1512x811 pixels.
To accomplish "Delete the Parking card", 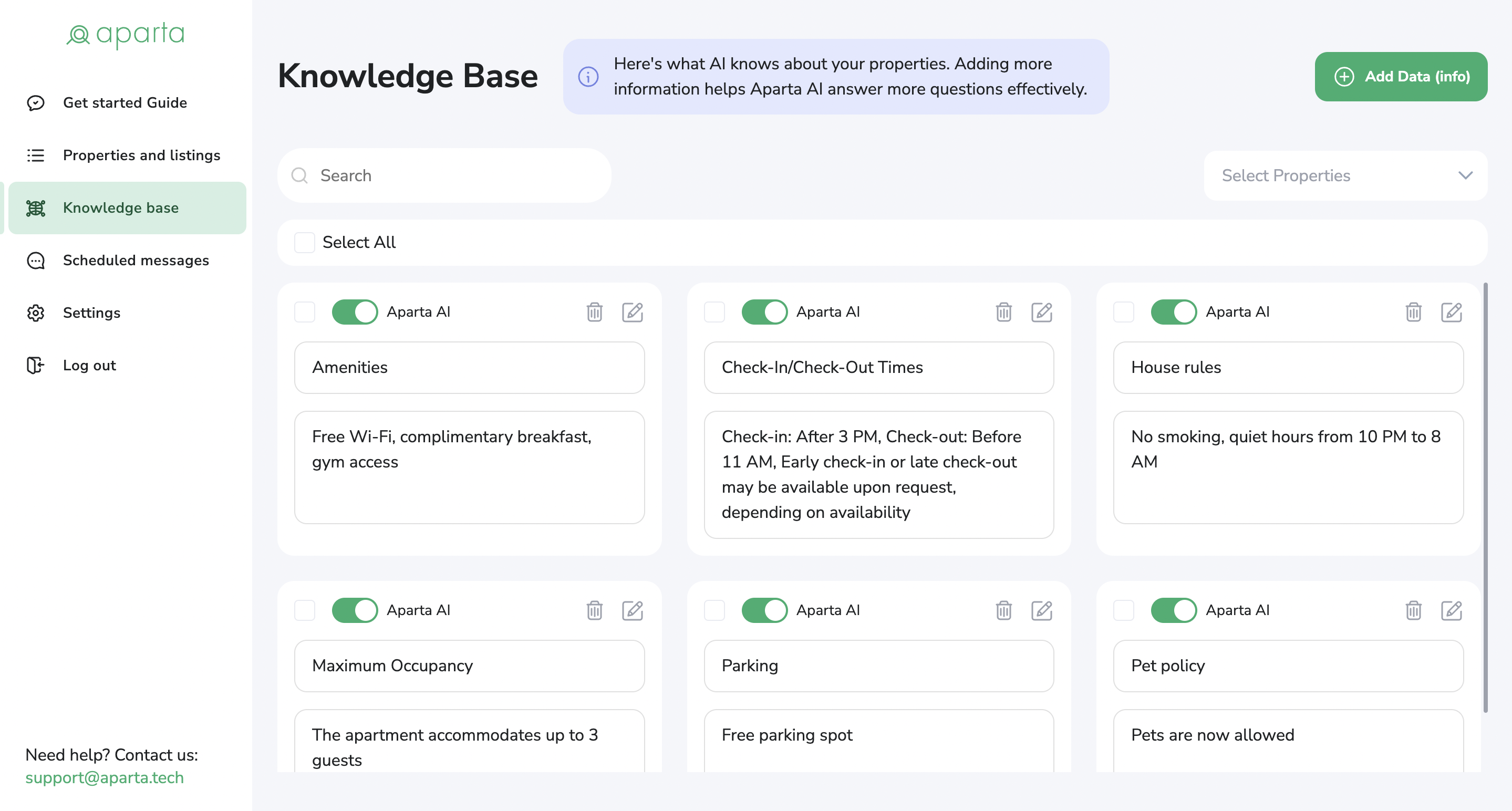I will [x=1003, y=610].
